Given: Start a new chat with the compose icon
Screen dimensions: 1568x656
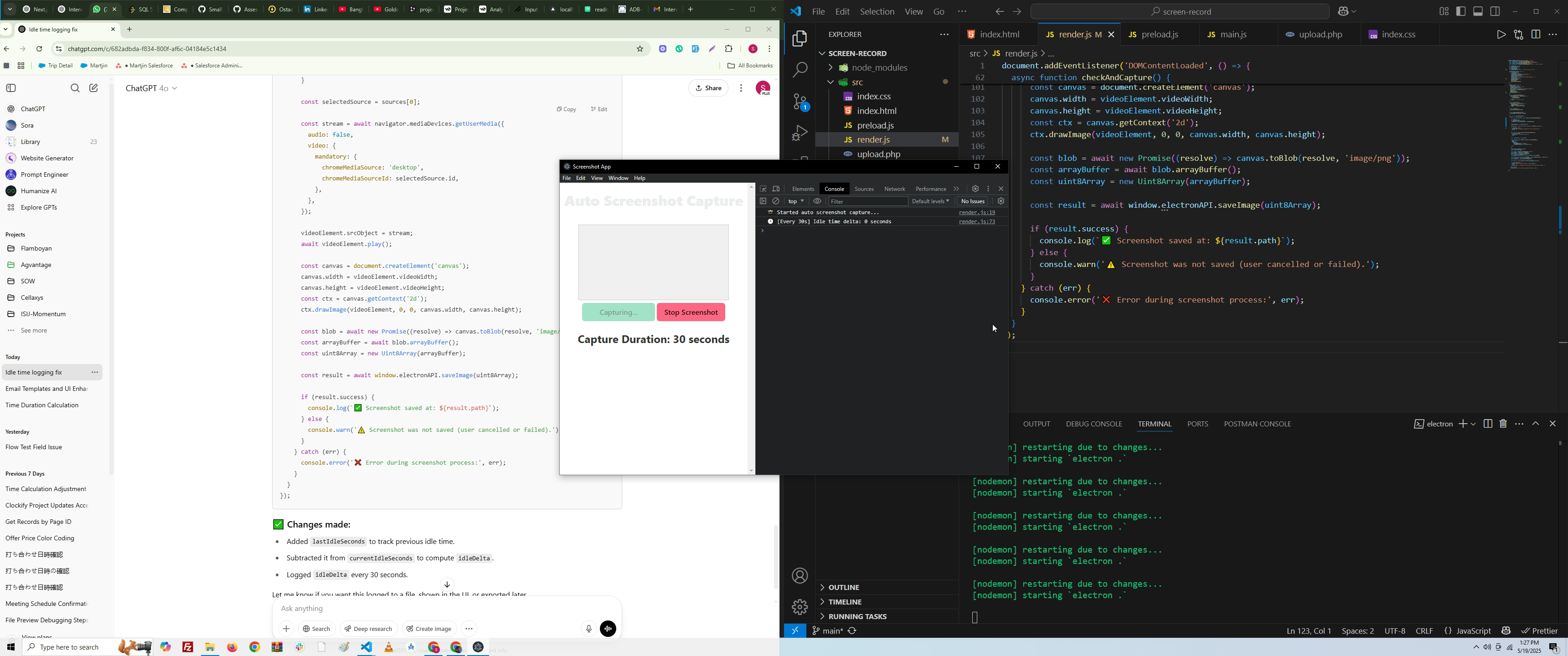Looking at the screenshot, I should point(94,88).
